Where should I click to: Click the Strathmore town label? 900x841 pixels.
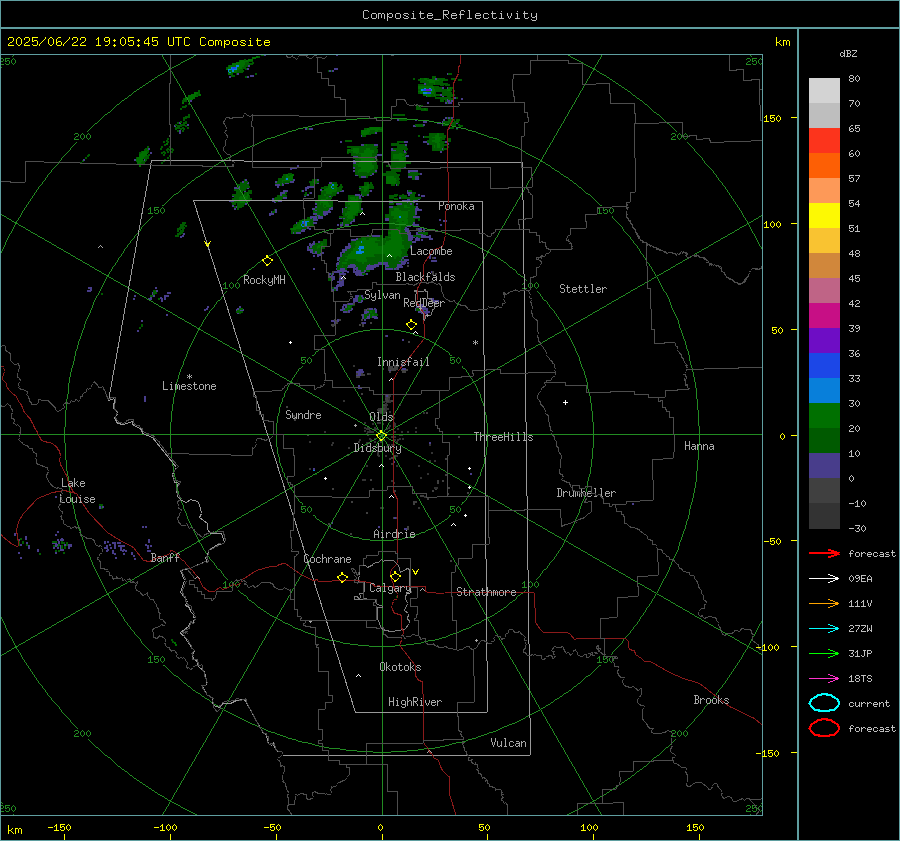click(486, 592)
